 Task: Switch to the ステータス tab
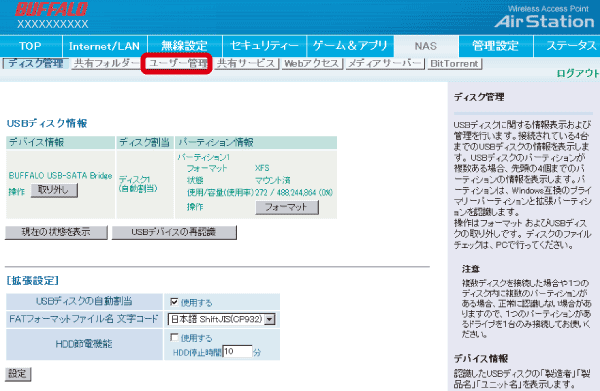click(567, 46)
